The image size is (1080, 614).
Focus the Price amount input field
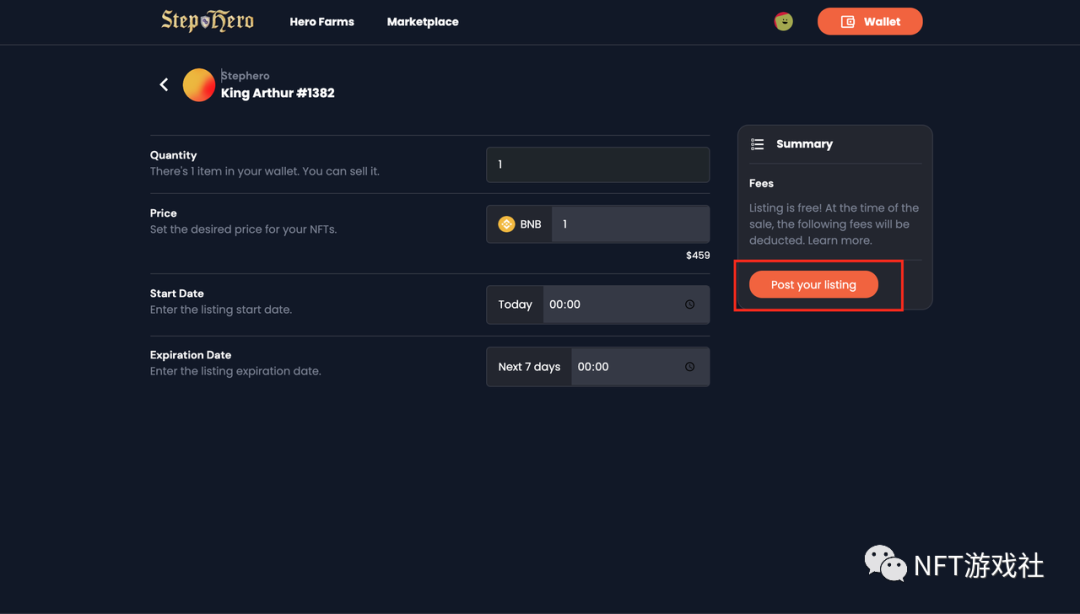[x=630, y=224]
